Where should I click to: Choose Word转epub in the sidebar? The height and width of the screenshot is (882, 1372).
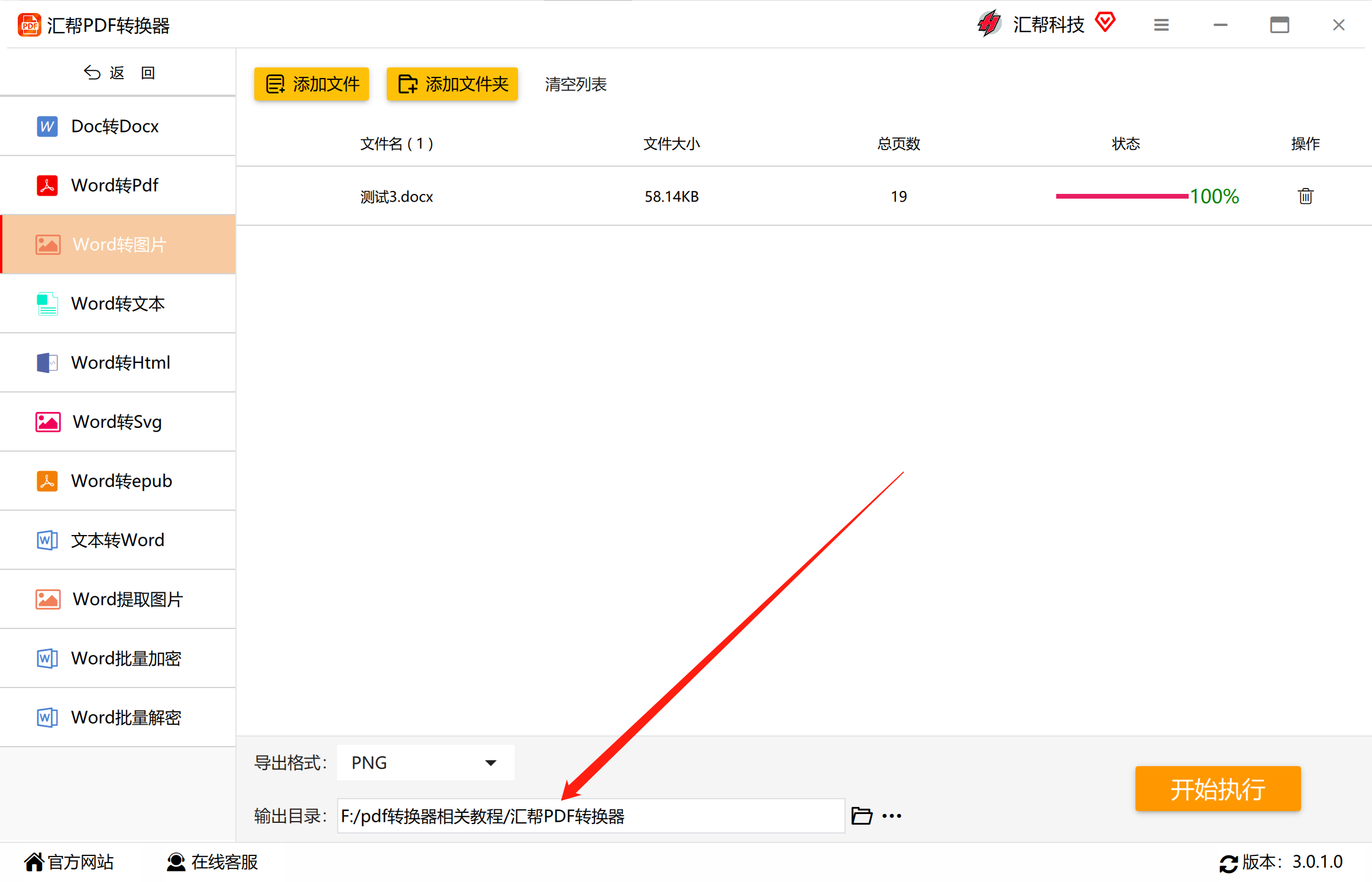[118, 481]
